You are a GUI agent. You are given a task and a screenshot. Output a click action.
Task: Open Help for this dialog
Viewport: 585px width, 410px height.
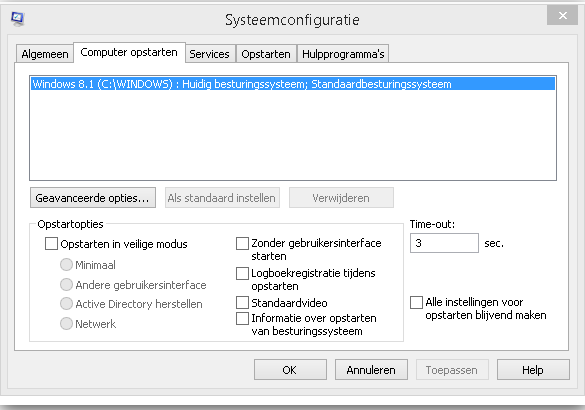533,370
